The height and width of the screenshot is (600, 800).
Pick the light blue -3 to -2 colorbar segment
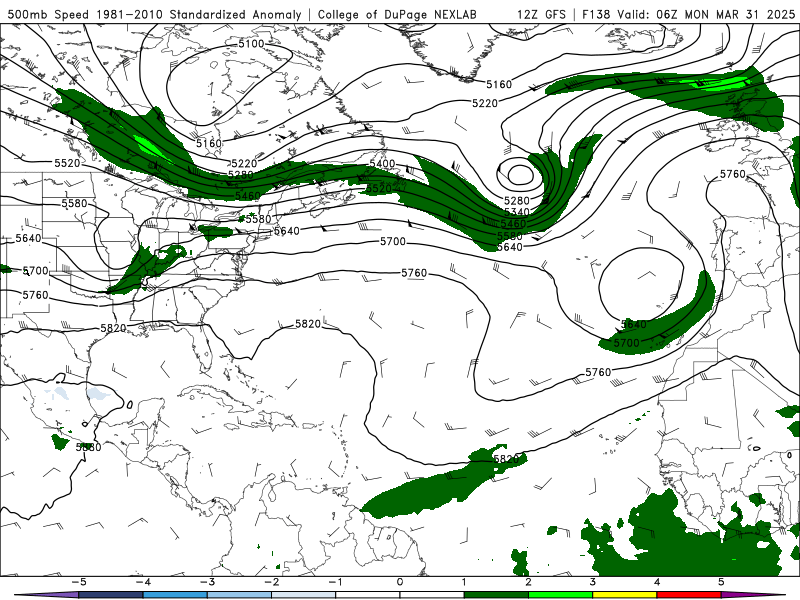click(x=239, y=595)
